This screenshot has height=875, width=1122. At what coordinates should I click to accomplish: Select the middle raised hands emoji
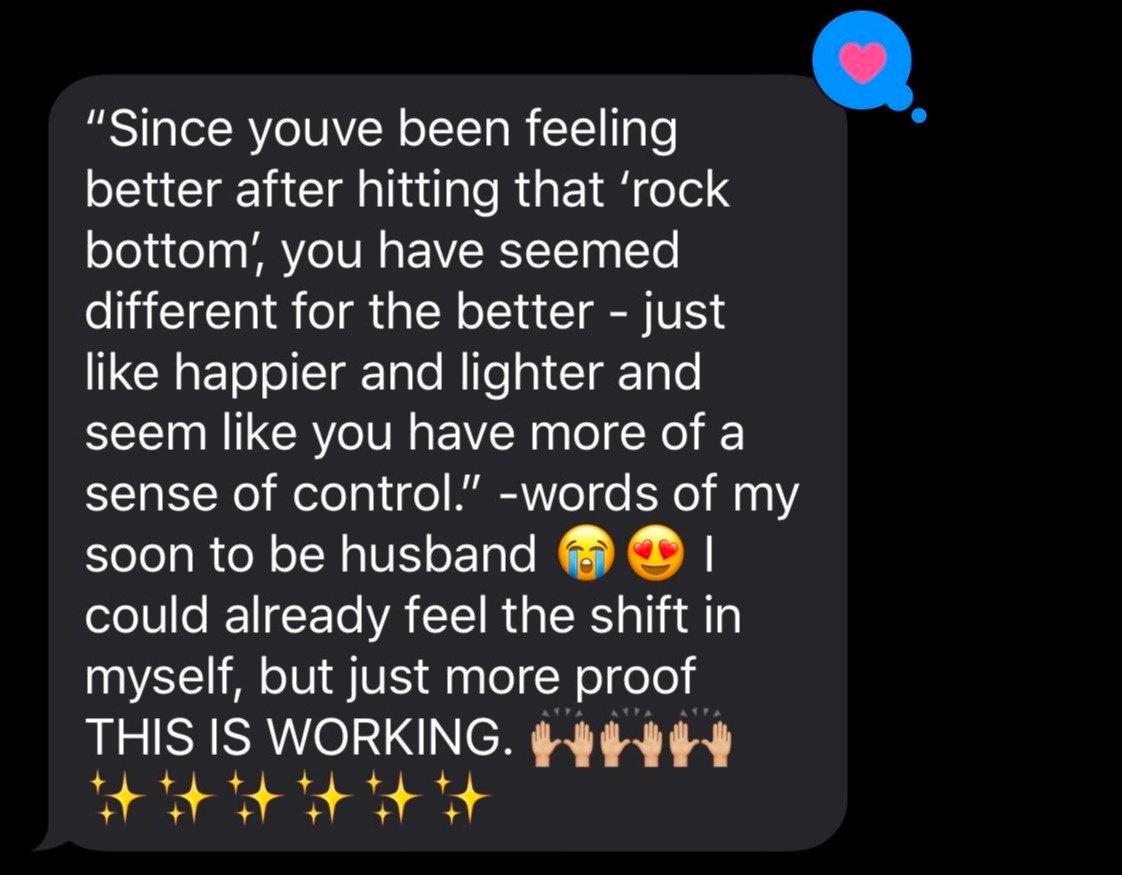[x=630, y=738]
